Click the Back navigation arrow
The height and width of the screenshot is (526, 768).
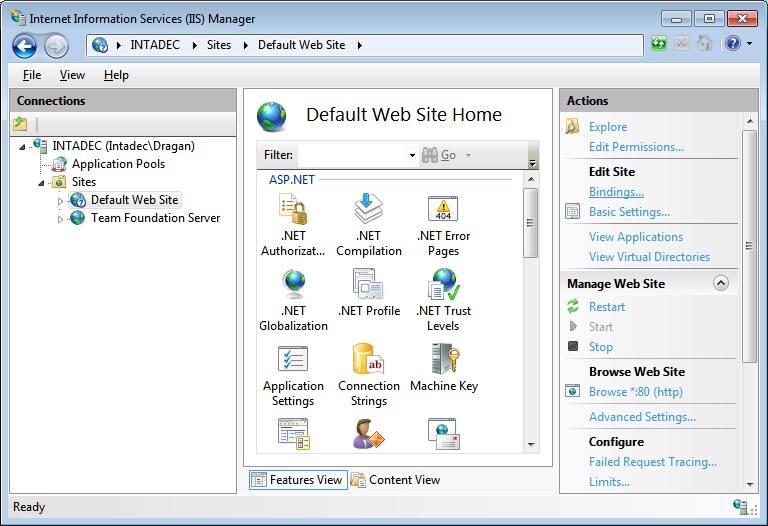pos(24,47)
